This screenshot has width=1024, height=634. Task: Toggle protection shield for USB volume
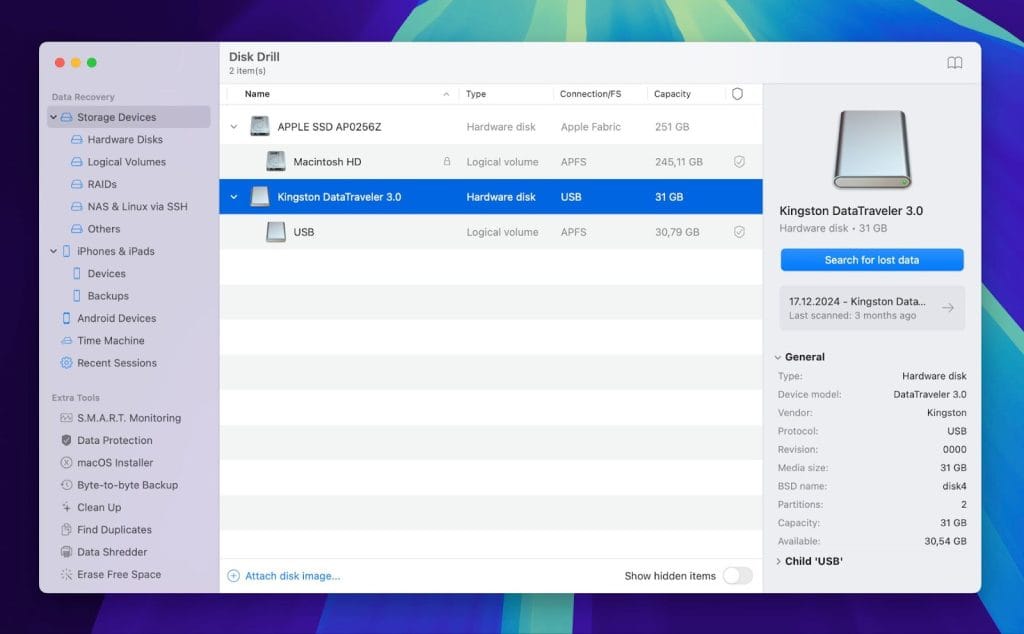tap(739, 232)
